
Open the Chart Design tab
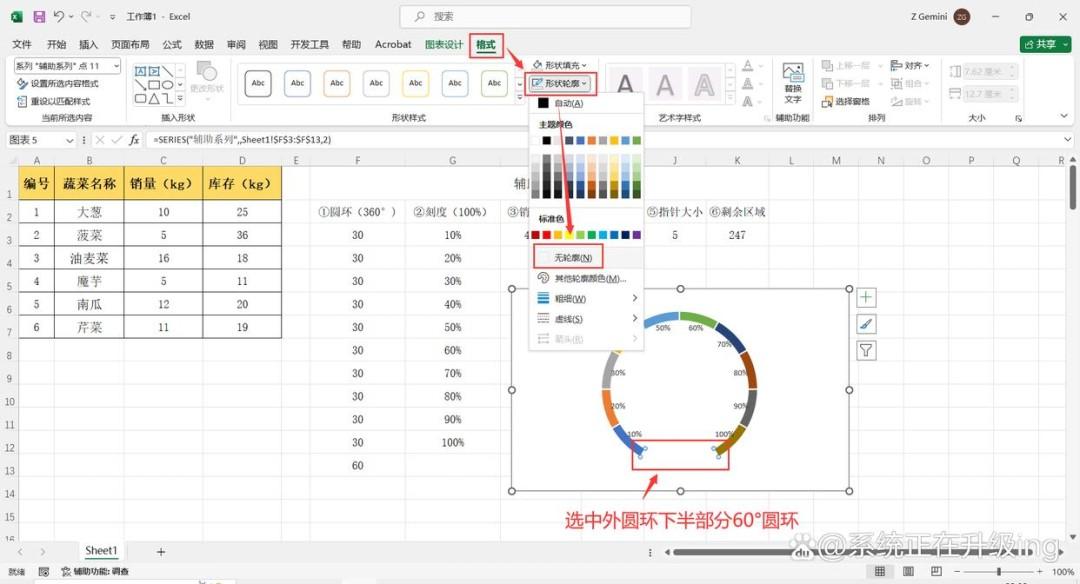(444, 44)
